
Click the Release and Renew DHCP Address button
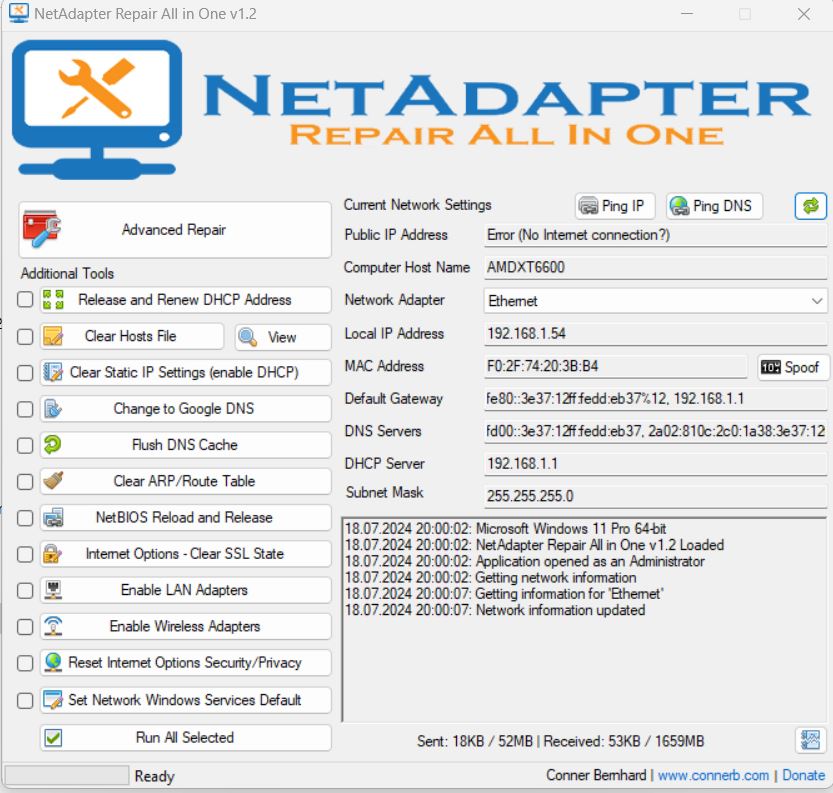185,300
